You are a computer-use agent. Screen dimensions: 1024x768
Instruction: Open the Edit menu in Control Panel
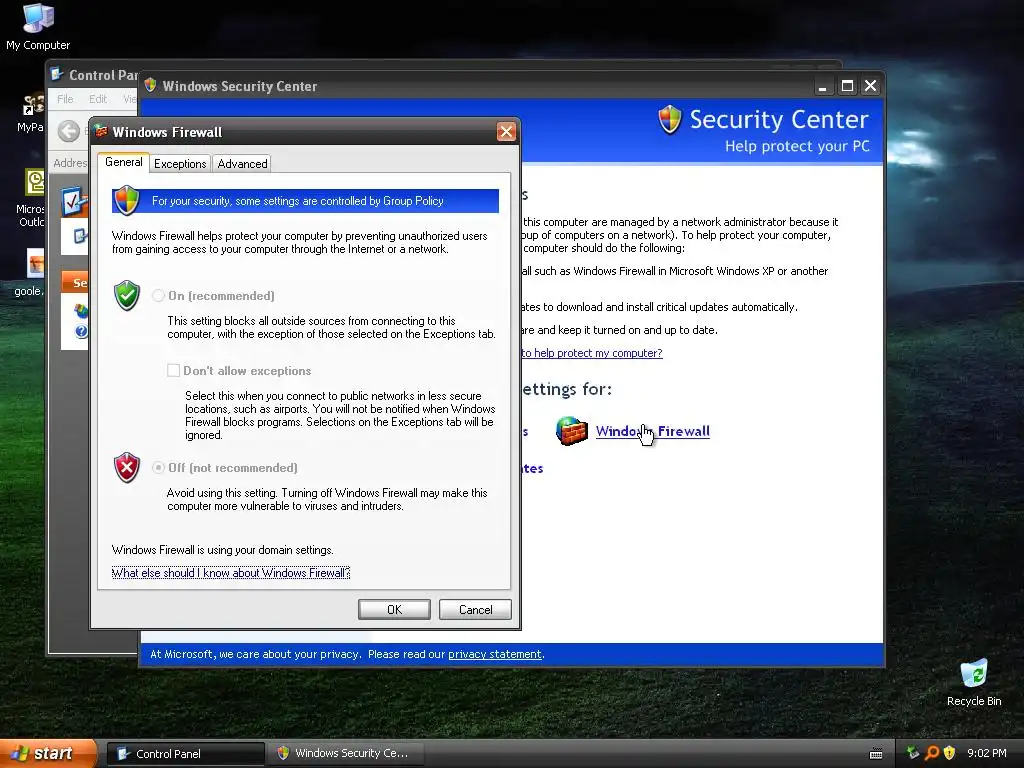pyautogui.click(x=98, y=99)
